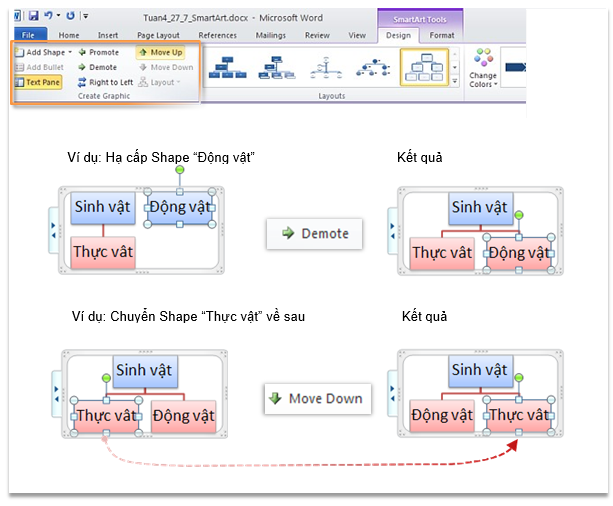The image size is (613, 506).
Task: Choose the first organization chart layout
Action: click(x=225, y=66)
